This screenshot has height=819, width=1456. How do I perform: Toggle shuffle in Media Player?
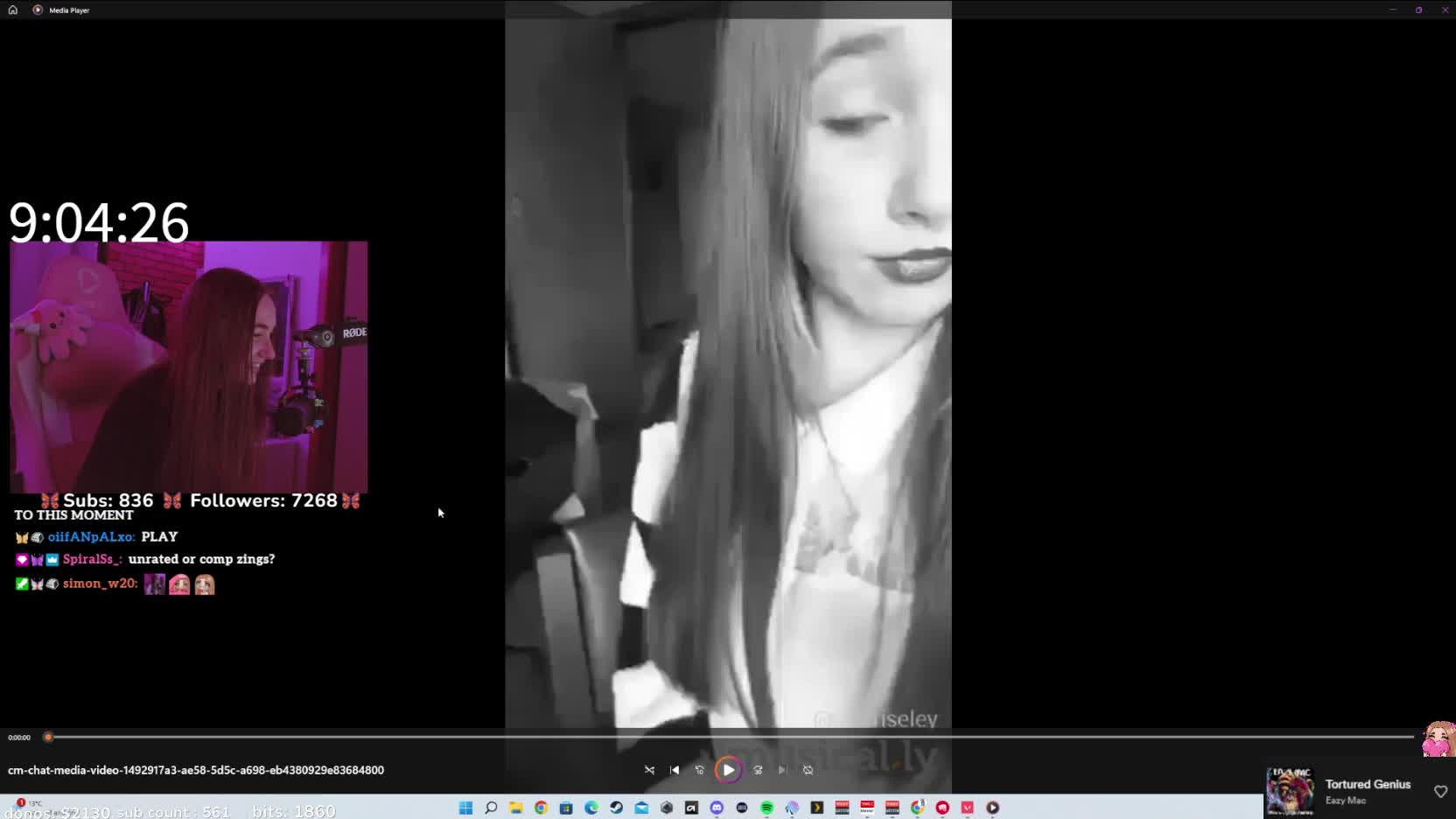(649, 770)
